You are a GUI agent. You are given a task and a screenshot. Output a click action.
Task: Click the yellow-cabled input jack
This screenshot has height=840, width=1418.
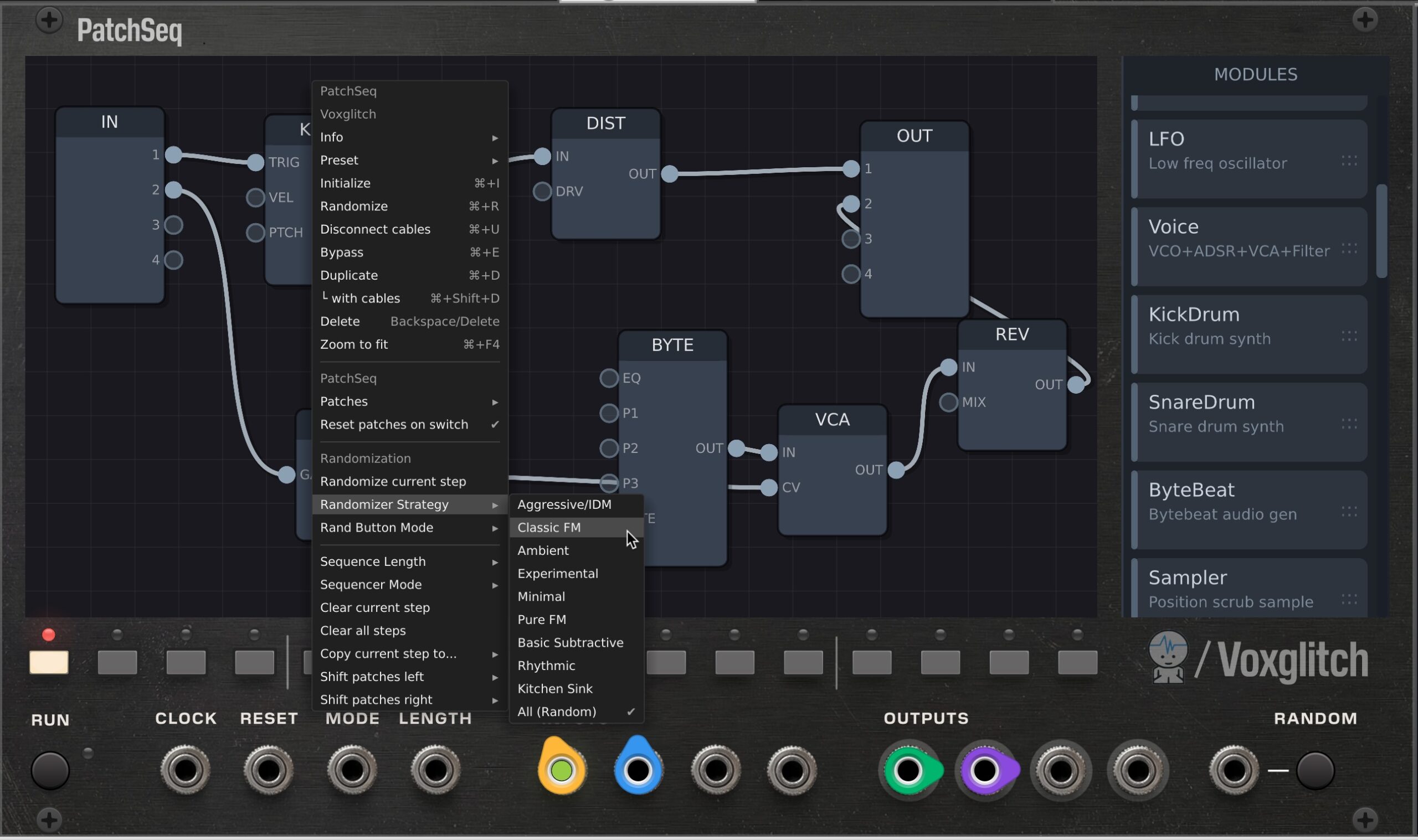click(562, 770)
